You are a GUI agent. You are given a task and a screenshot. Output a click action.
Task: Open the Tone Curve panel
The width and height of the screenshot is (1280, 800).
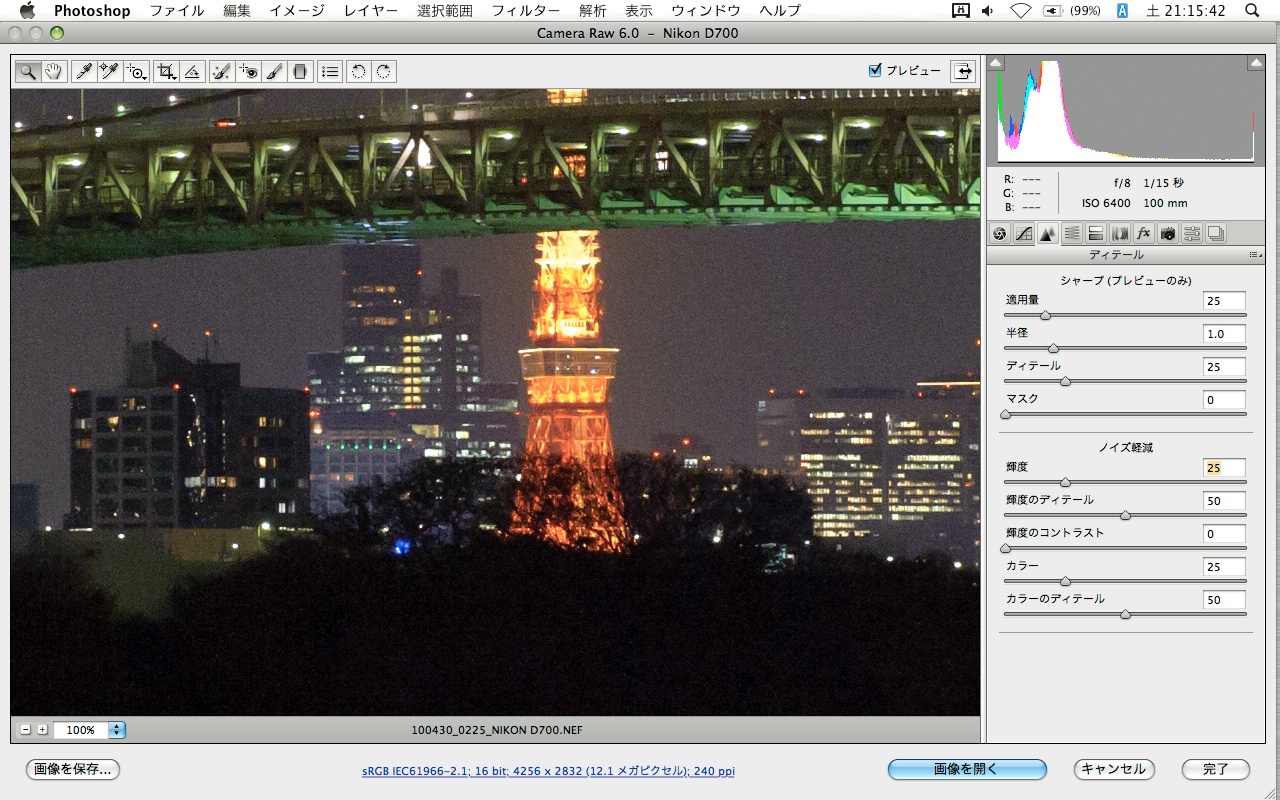pyautogui.click(x=1022, y=233)
